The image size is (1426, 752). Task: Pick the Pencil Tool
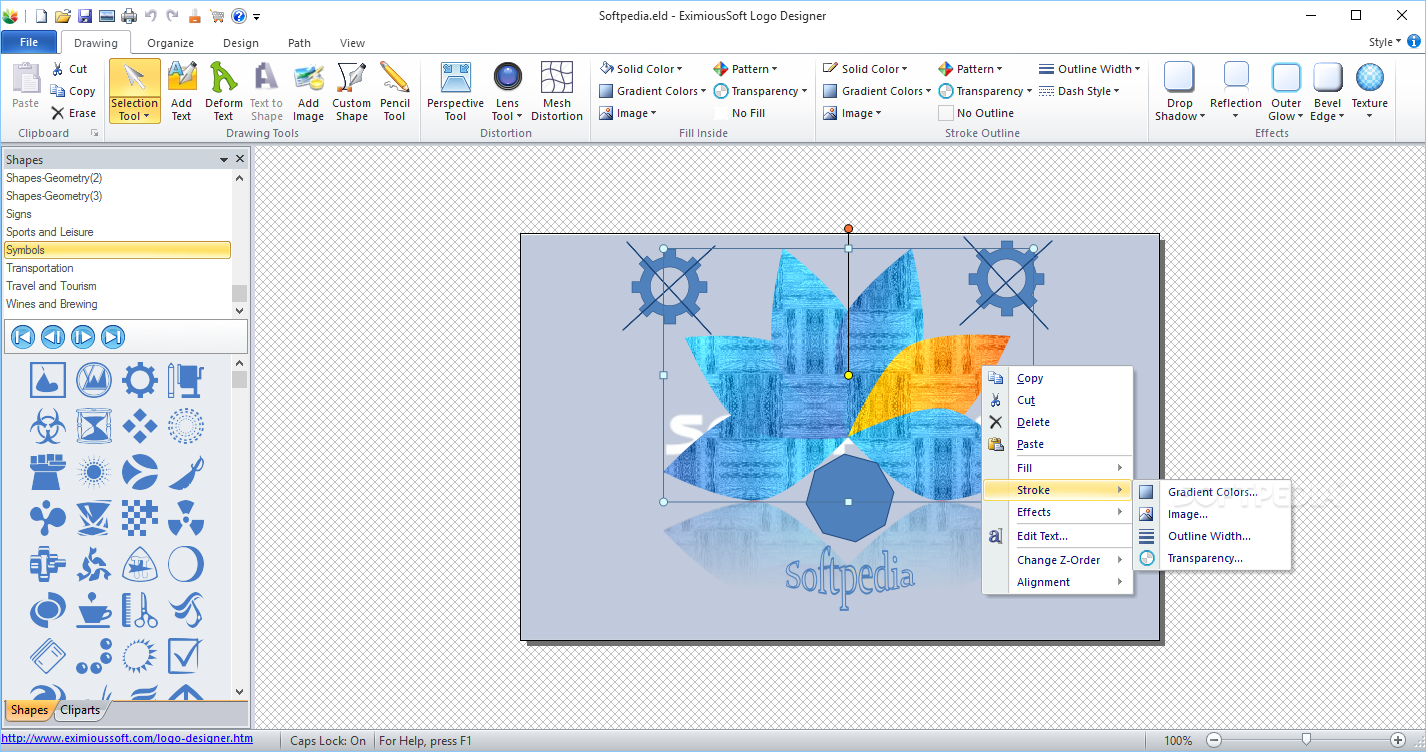pyautogui.click(x=395, y=92)
